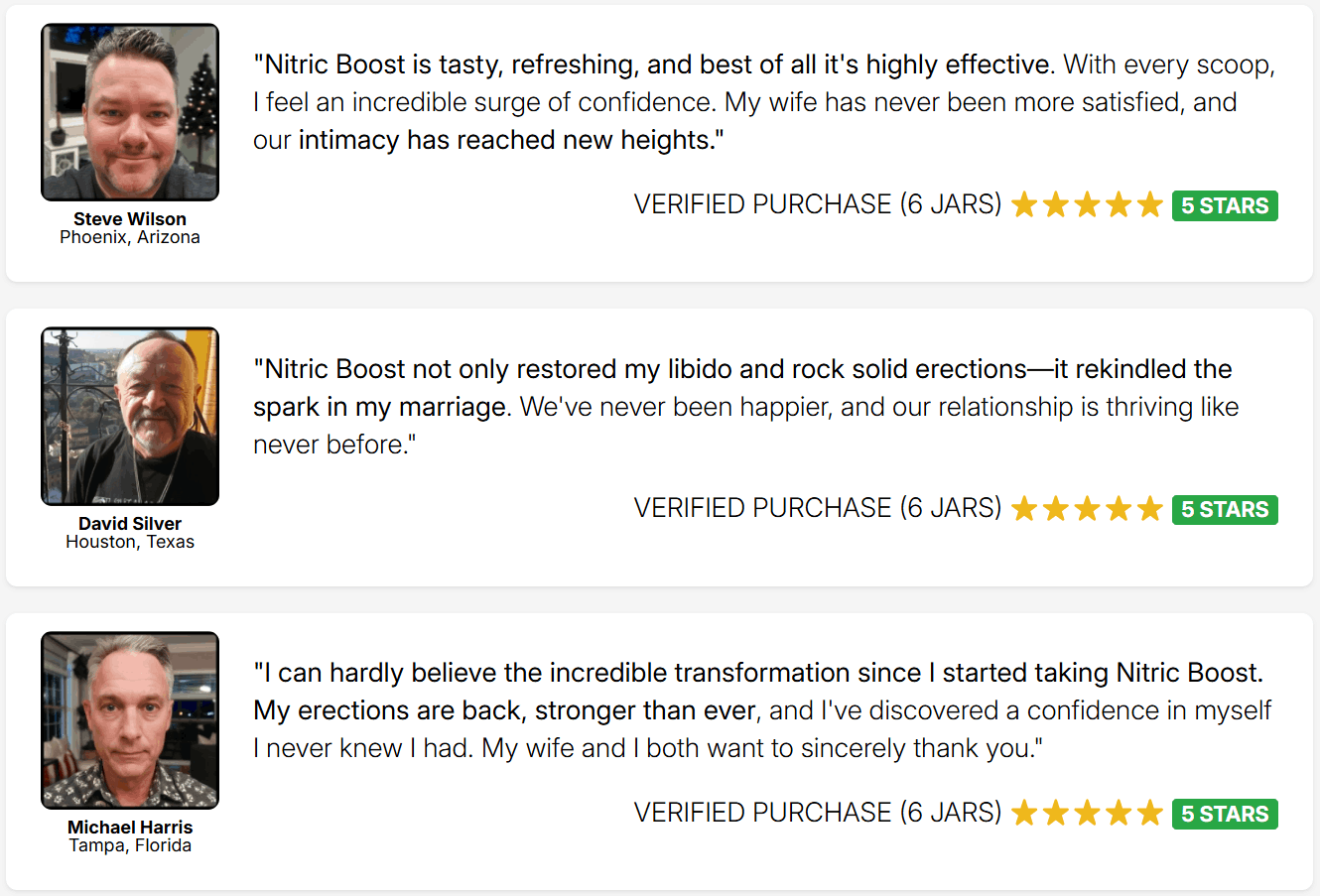Click Steve Wilson's profile photo
The image size is (1320, 896).
130,112
